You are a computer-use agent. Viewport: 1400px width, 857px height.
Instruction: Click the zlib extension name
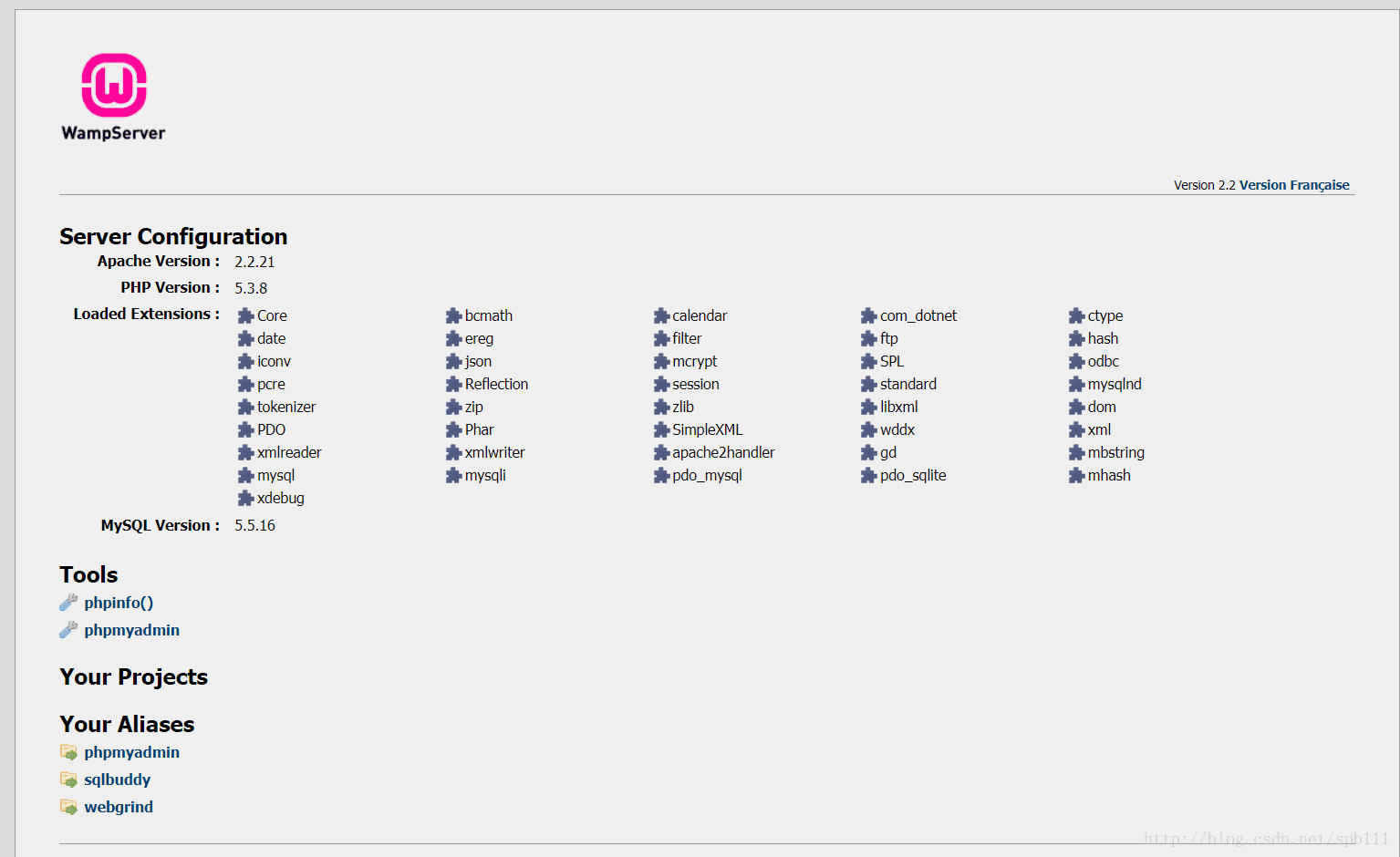click(x=682, y=407)
